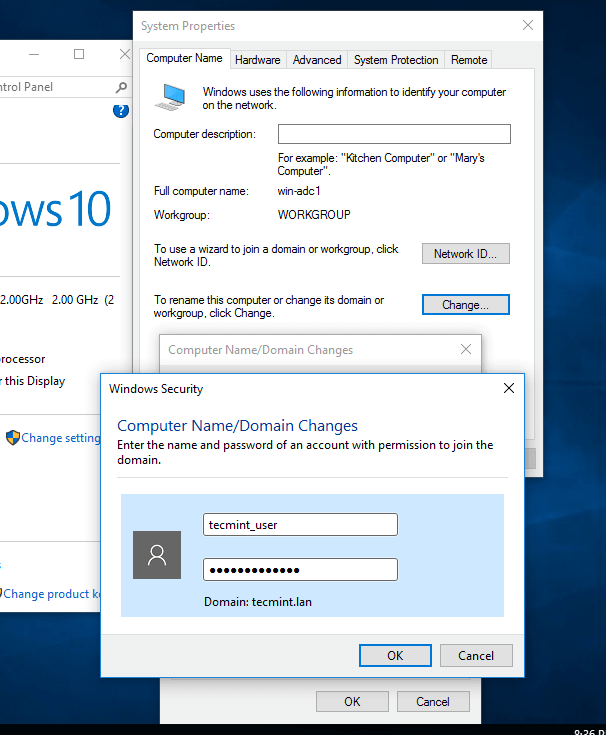Image resolution: width=606 pixels, height=735 pixels.
Task: Click the blue help question mark icon
Action: pyautogui.click(x=121, y=111)
